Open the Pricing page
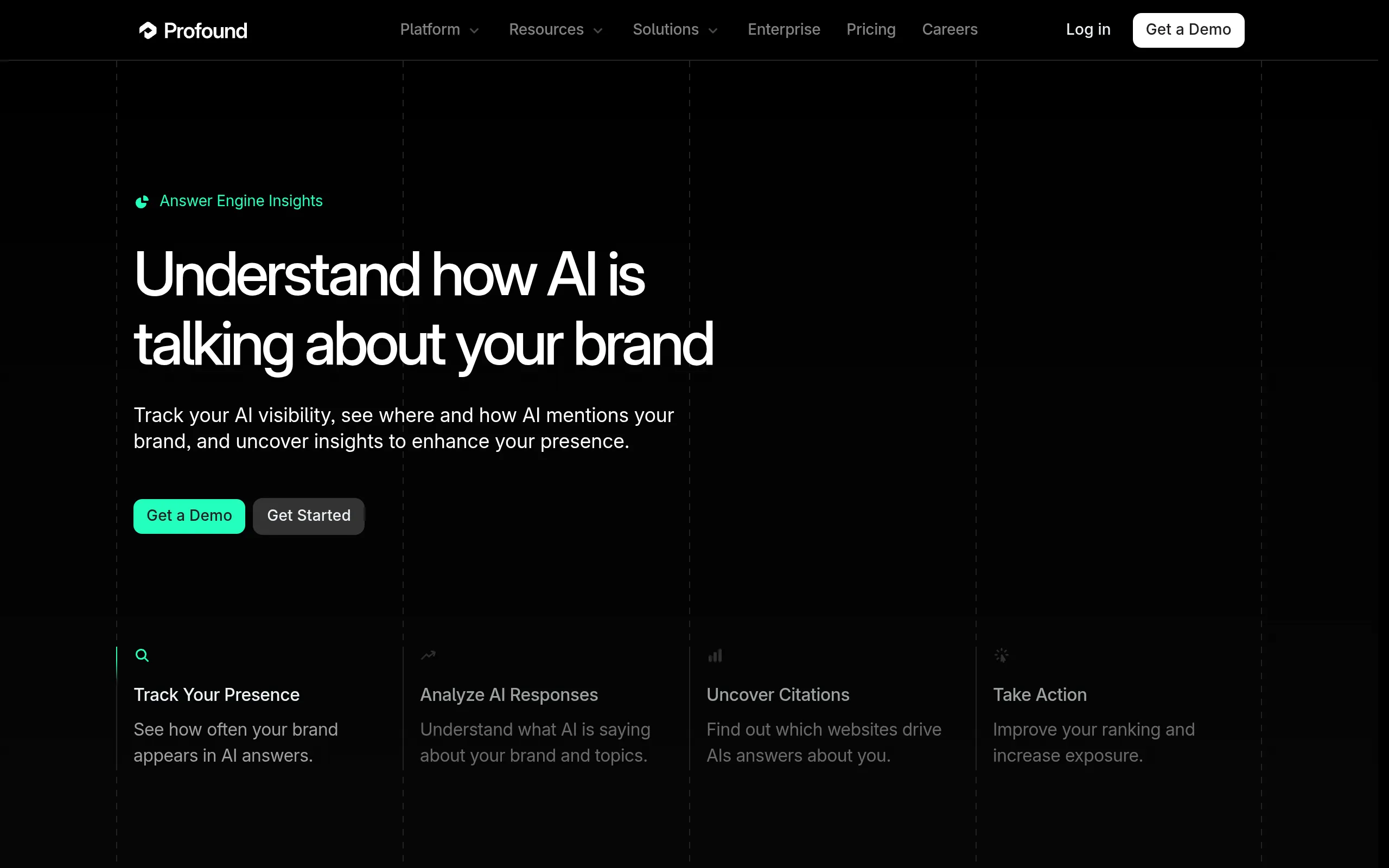Viewport: 1389px width, 868px height. click(871, 29)
